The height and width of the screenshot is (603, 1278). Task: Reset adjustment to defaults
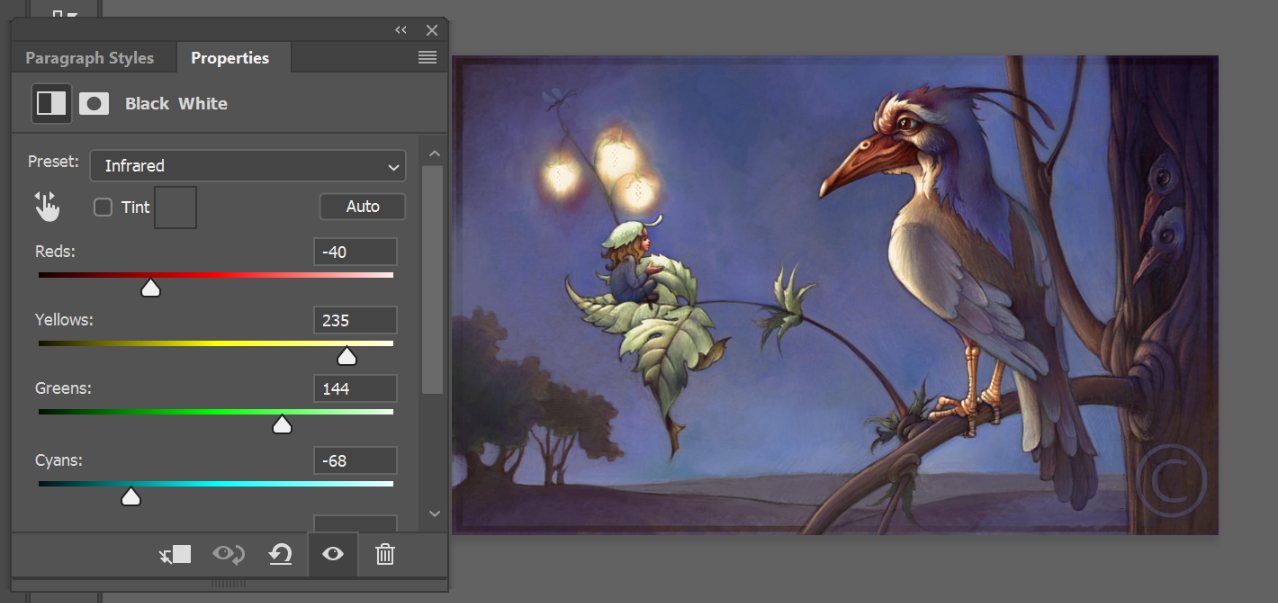(281, 553)
